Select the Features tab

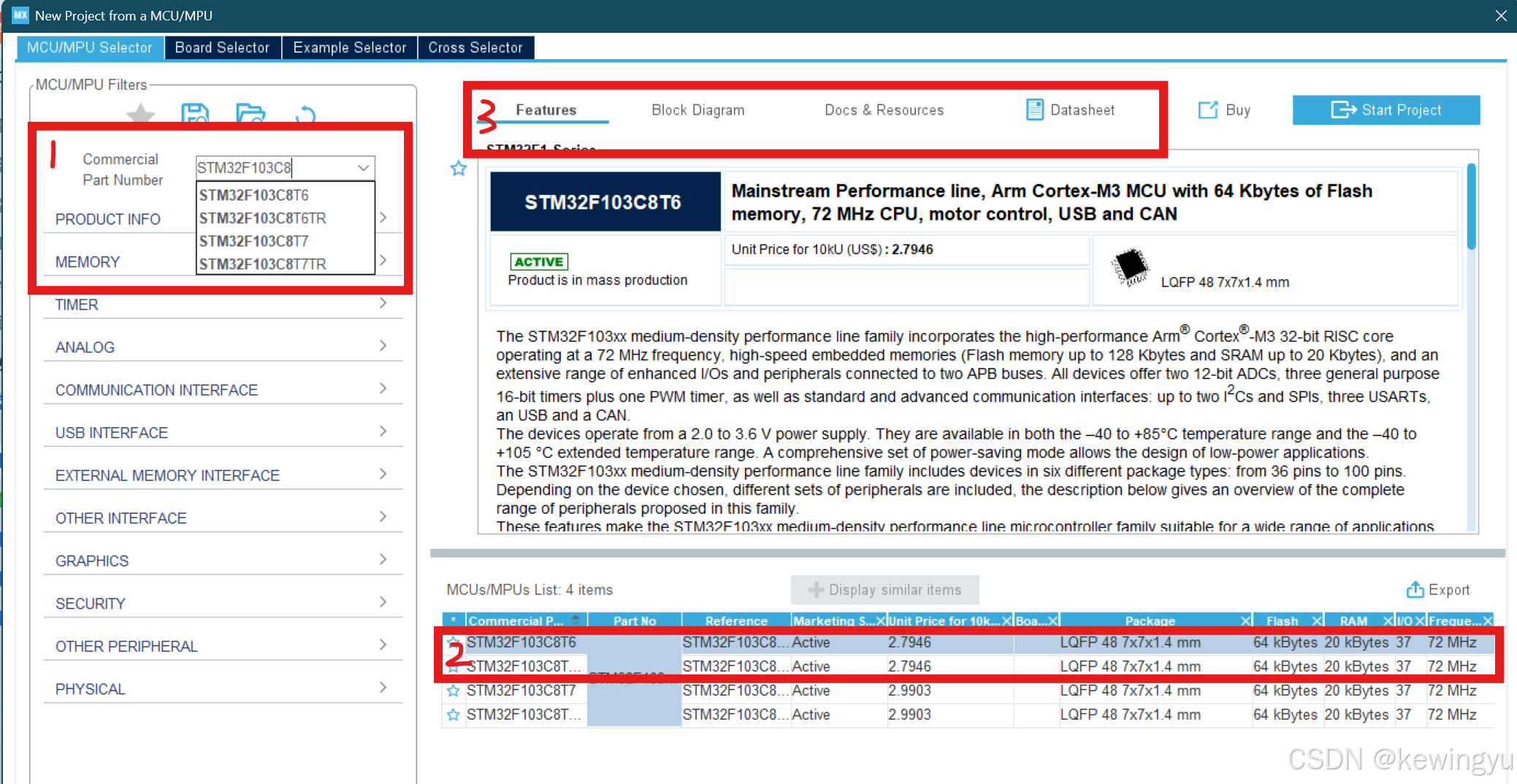(546, 110)
